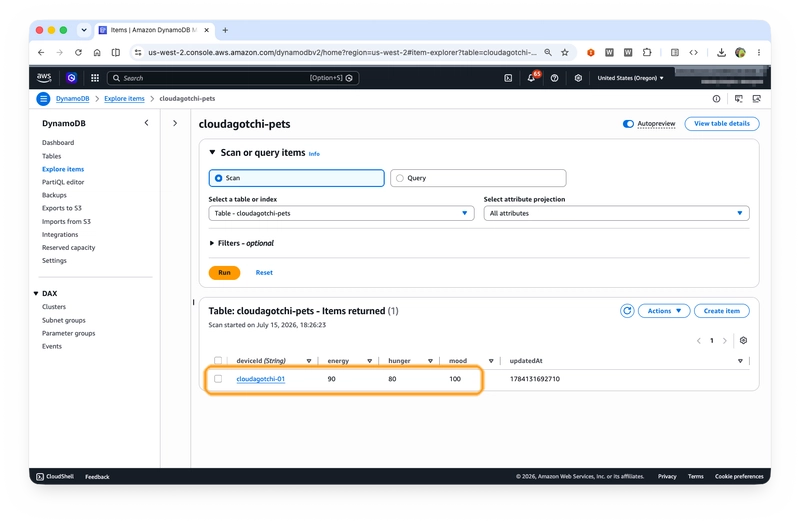Toggle the Autopreview switch
The height and width of the screenshot is (523, 800).
[x=628, y=124]
